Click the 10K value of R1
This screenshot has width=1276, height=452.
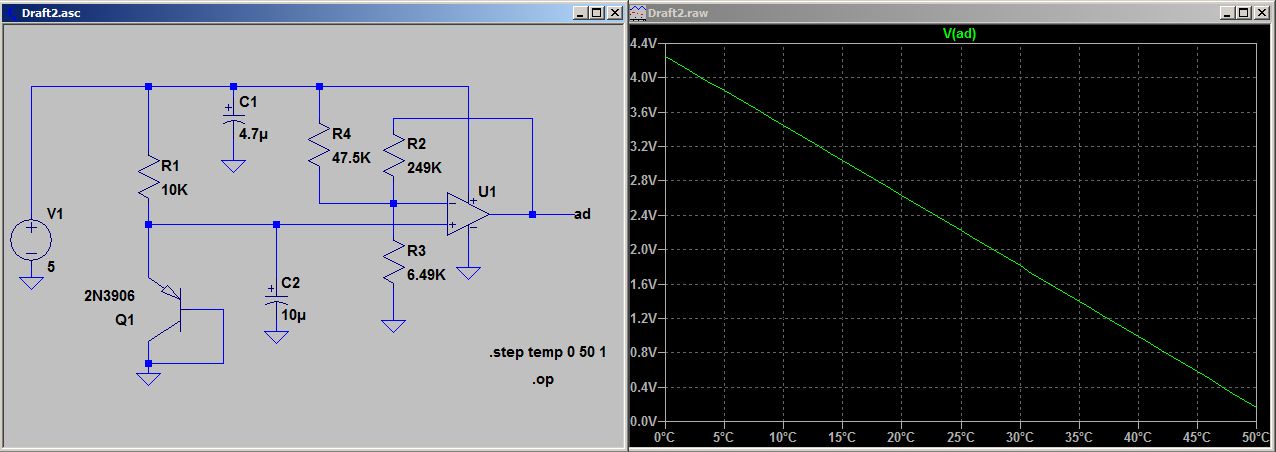tap(174, 190)
